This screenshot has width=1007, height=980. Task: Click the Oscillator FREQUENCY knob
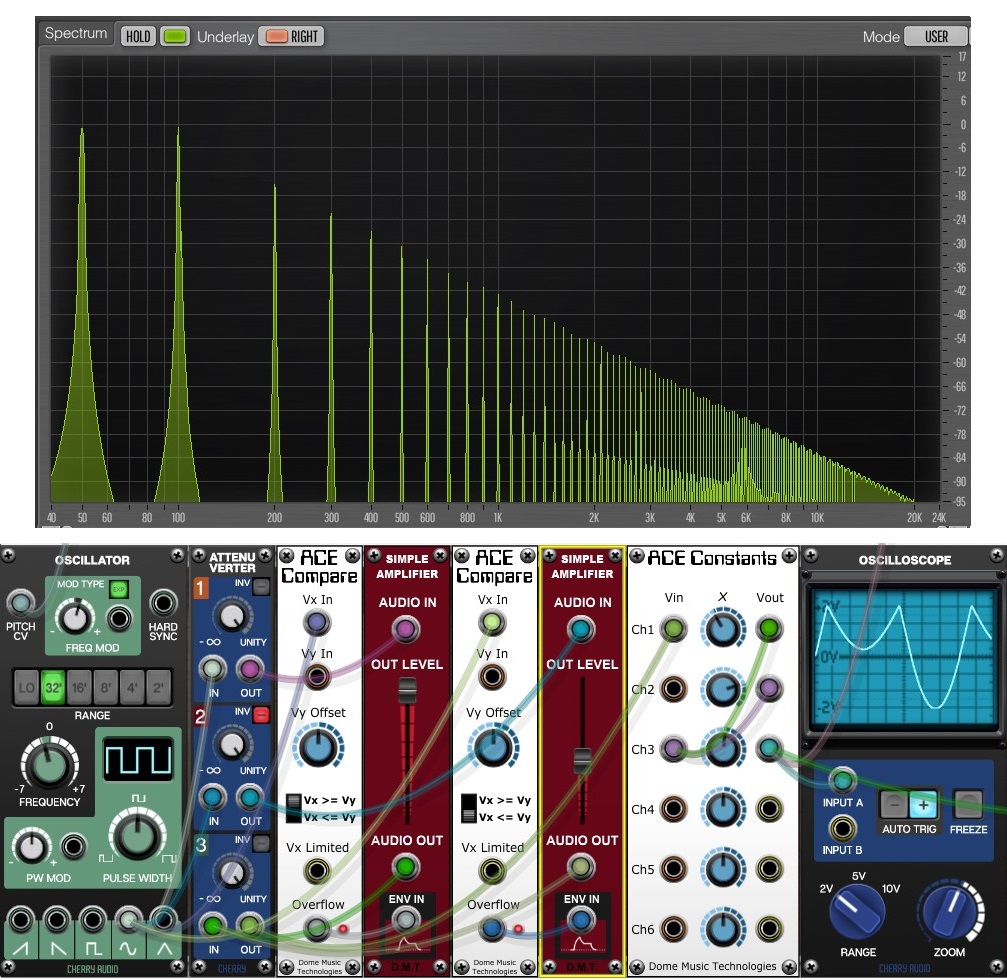click(49, 765)
